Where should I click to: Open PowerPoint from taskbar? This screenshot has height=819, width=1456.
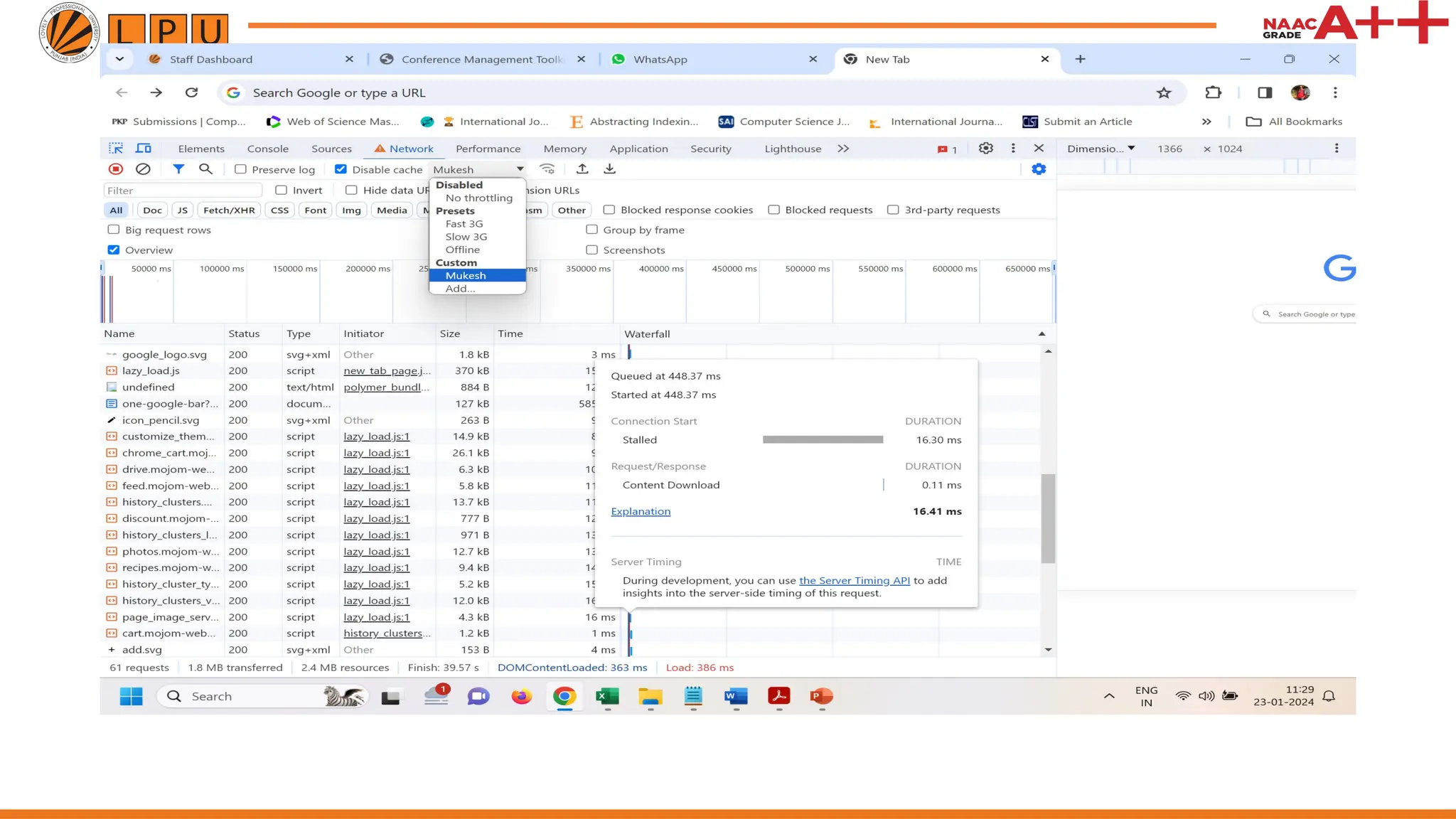pyautogui.click(x=821, y=696)
